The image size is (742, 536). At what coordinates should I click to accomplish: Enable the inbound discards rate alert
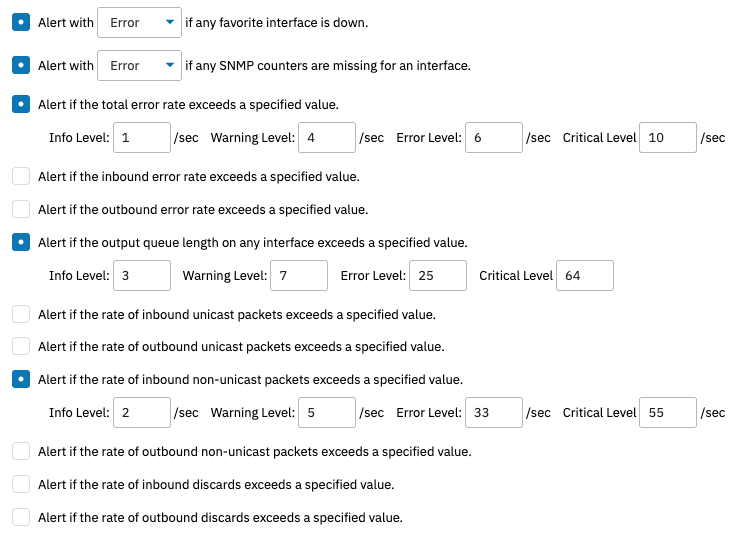(x=21, y=484)
